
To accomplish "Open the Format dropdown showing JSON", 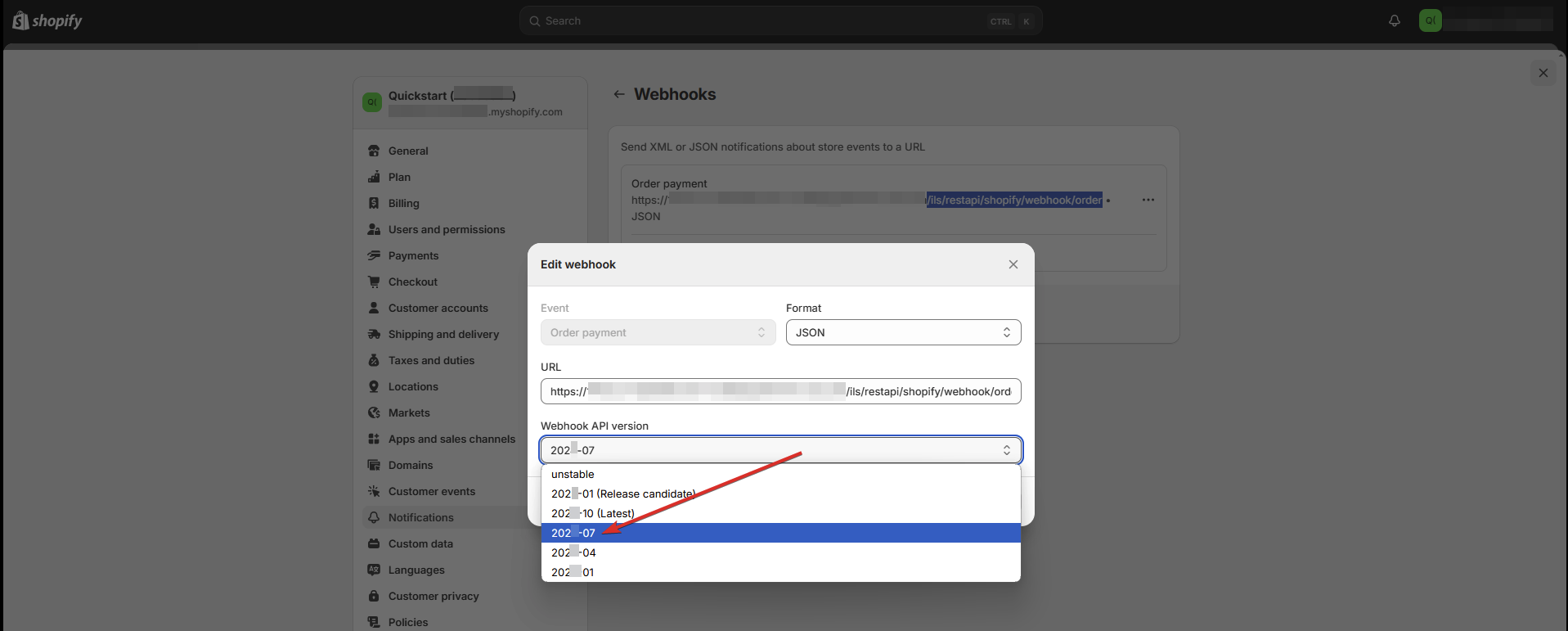I will point(903,332).
